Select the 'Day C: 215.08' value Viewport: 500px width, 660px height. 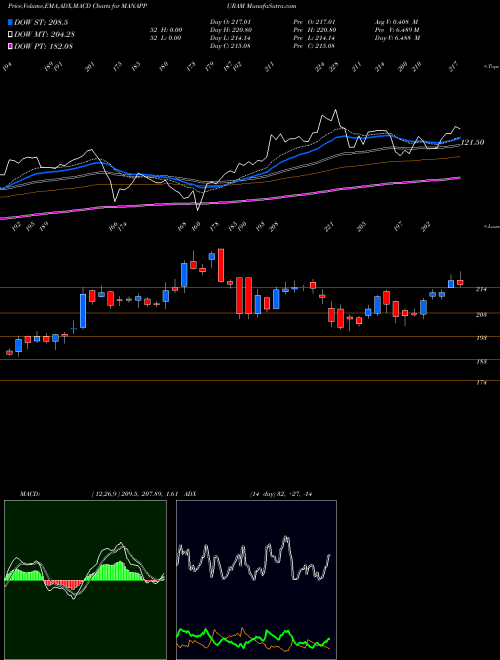coord(230,46)
